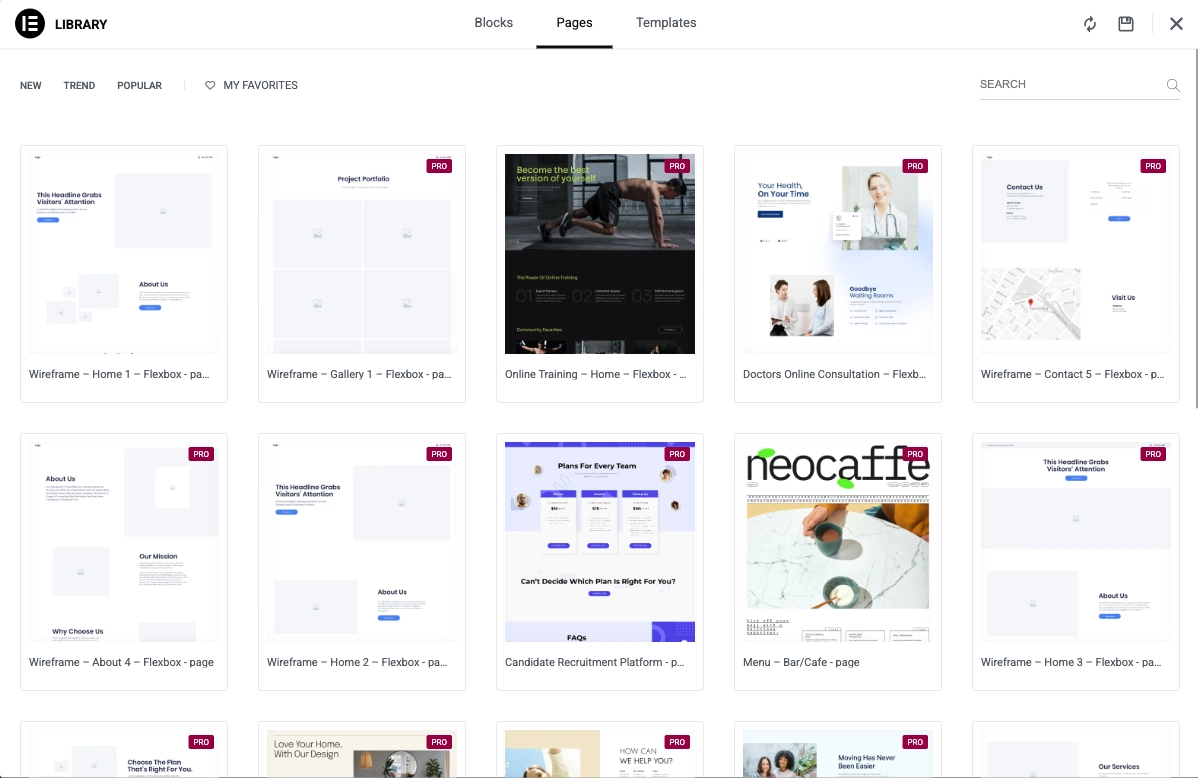Viewport: 1198px width, 778px height.
Task: Select the Pages tab
Action: pos(574,23)
